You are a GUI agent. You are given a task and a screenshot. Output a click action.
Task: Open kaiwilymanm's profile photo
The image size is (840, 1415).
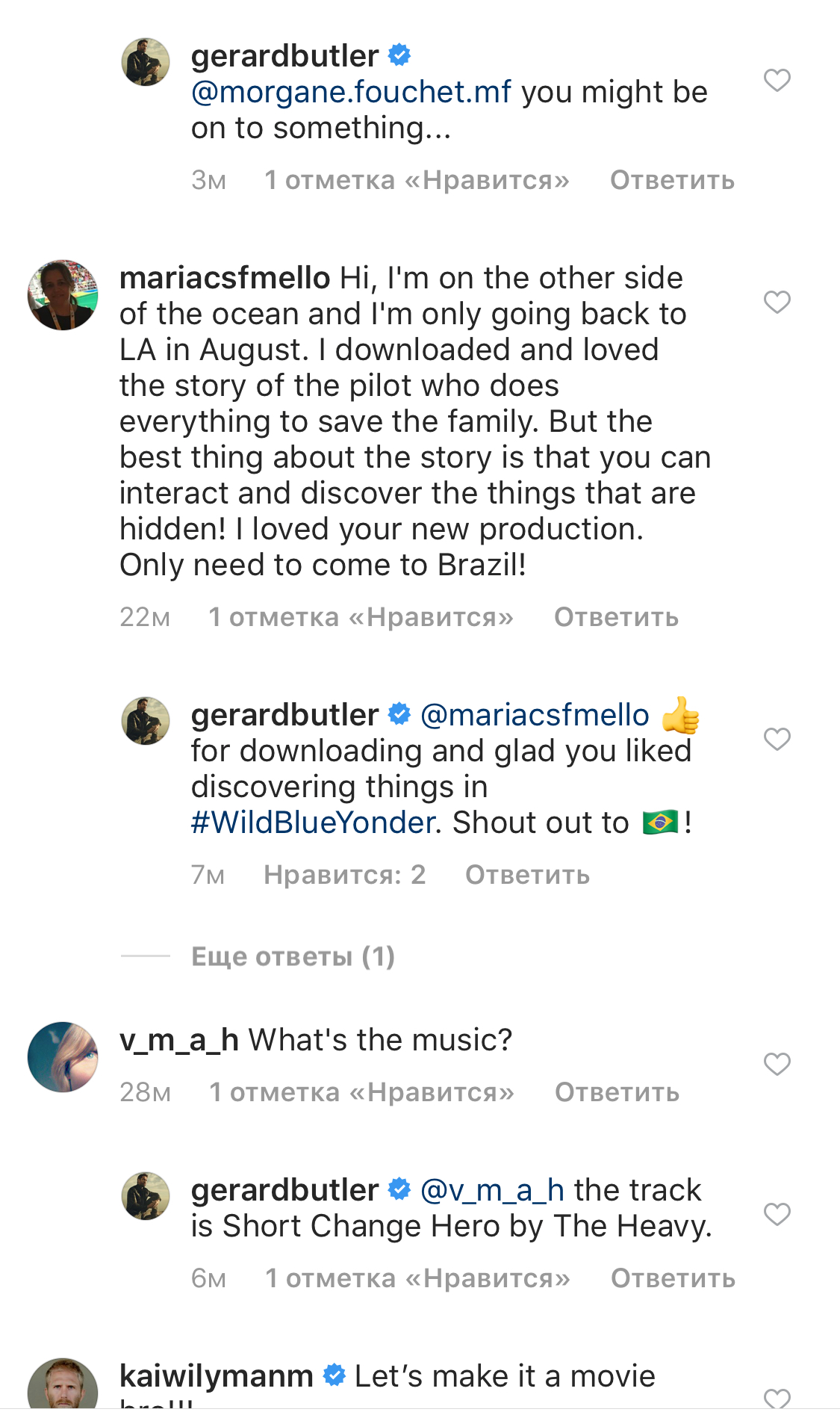click(x=63, y=1388)
